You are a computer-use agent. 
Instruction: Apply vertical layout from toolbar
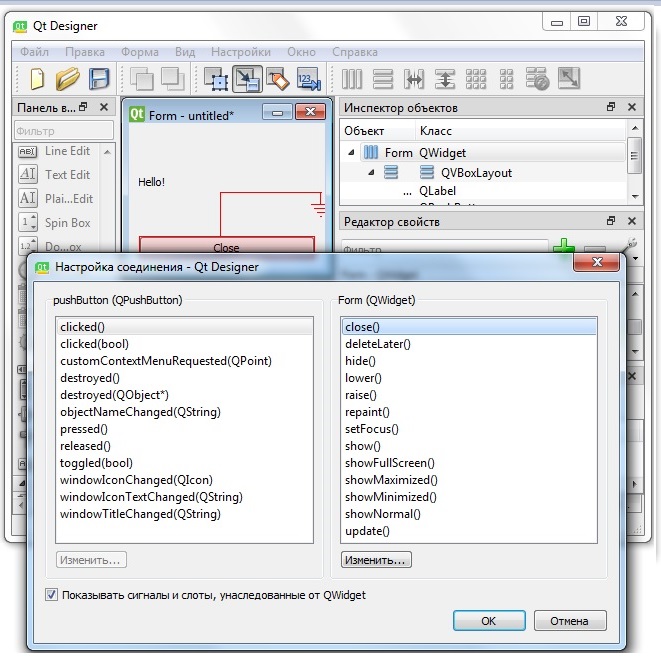point(383,79)
